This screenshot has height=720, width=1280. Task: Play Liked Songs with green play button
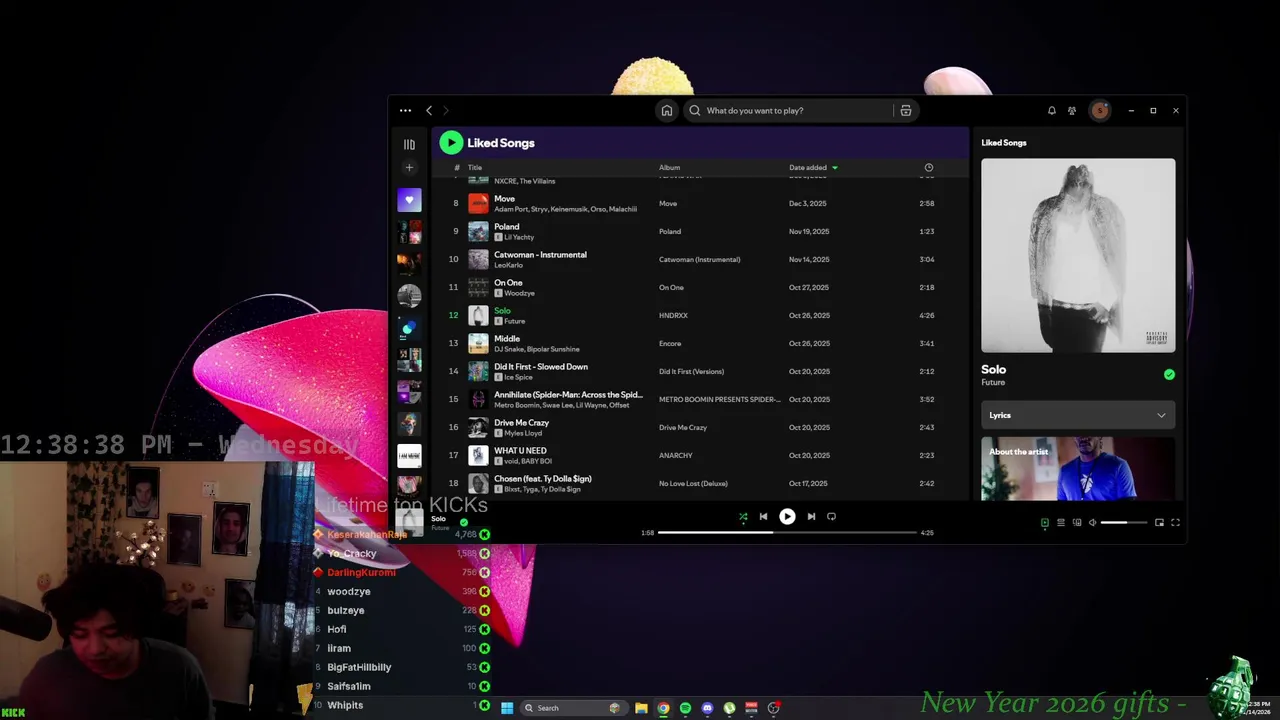(x=451, y=143)
